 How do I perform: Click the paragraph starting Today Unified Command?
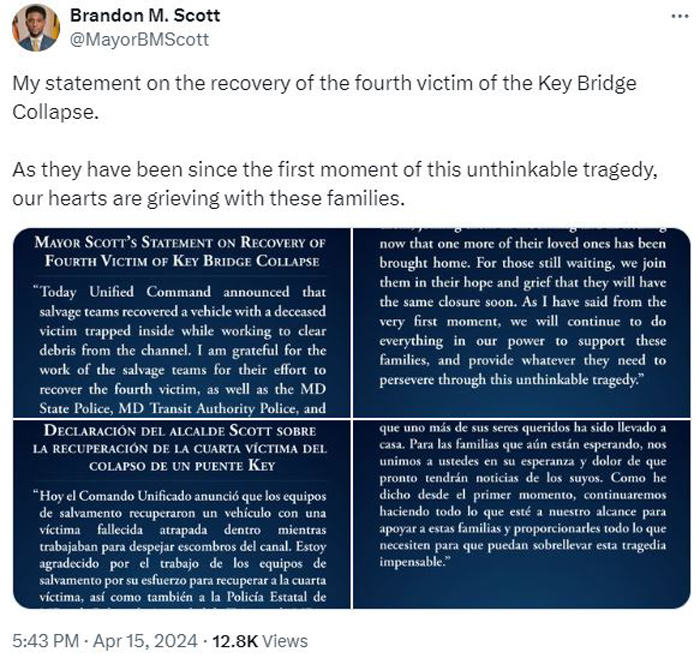[180, 350]
